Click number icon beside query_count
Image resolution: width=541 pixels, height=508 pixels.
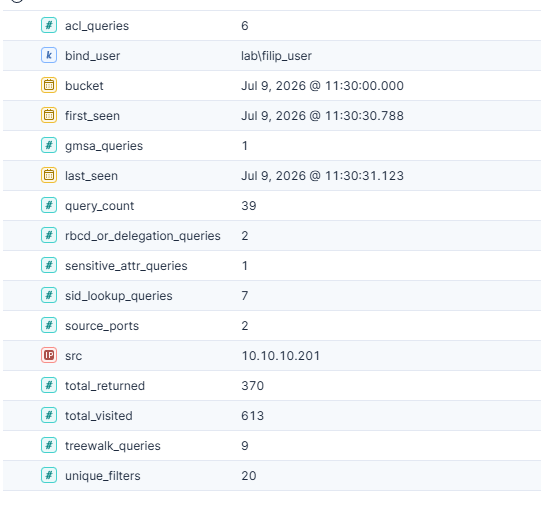coord(49,205)
